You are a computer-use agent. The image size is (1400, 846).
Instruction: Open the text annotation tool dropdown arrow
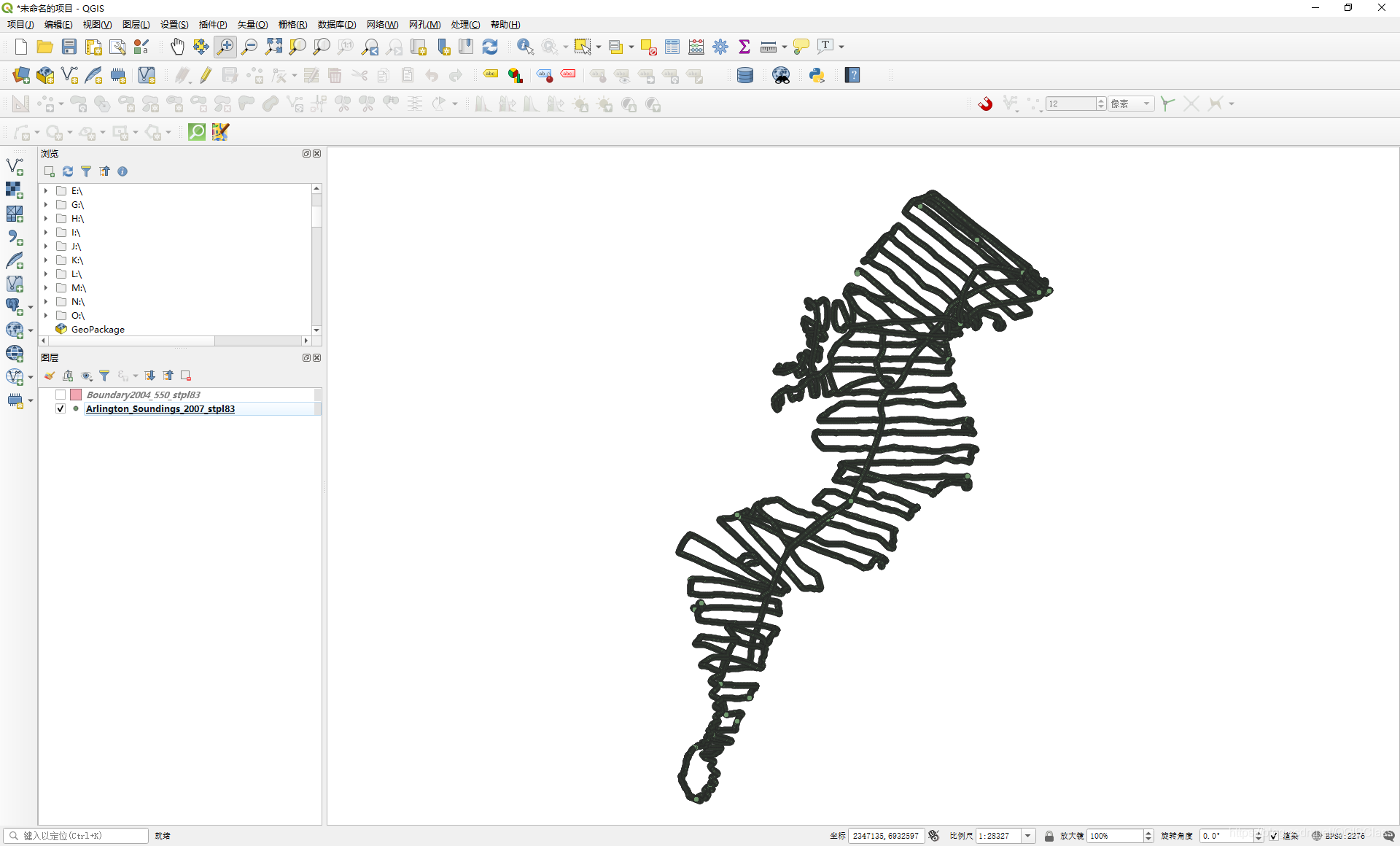point(841,47)
